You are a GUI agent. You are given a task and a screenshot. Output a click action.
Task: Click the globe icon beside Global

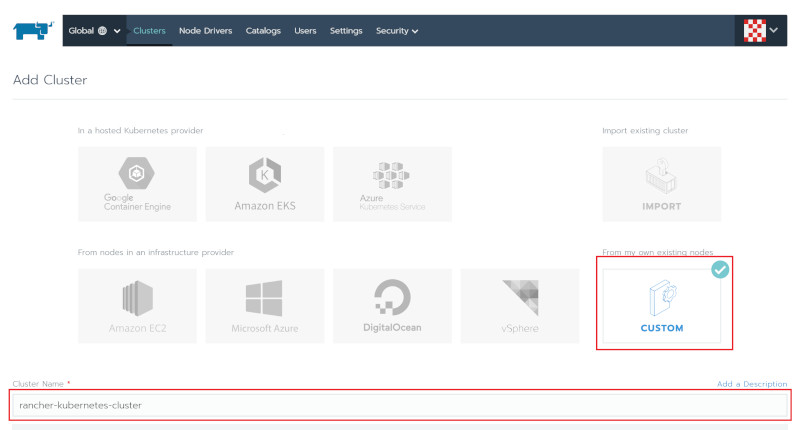coord(103,31)
